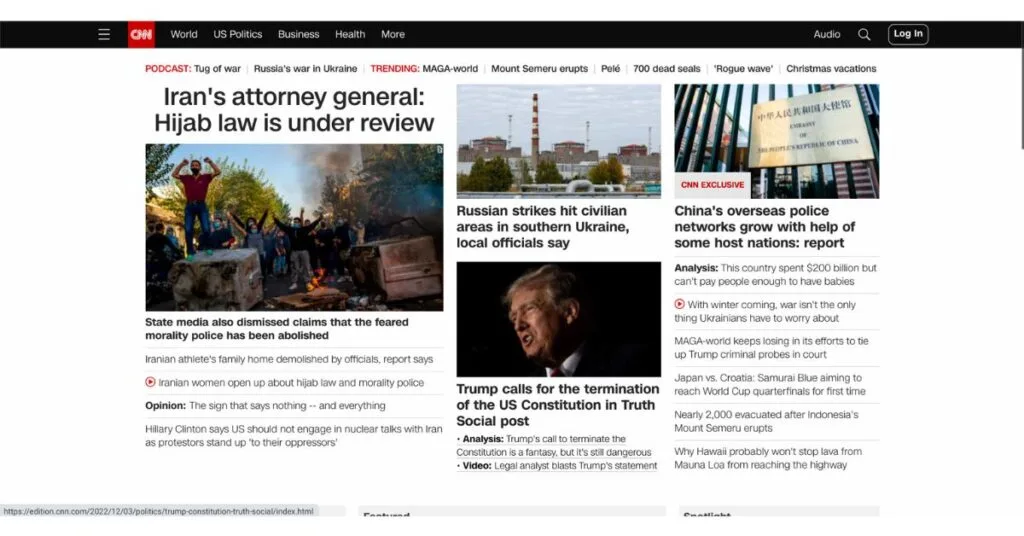Open Nearly 2,000 evacuated Indonesia story
The height and width of the screenshot is (536, 1024).
coord(766,421)
